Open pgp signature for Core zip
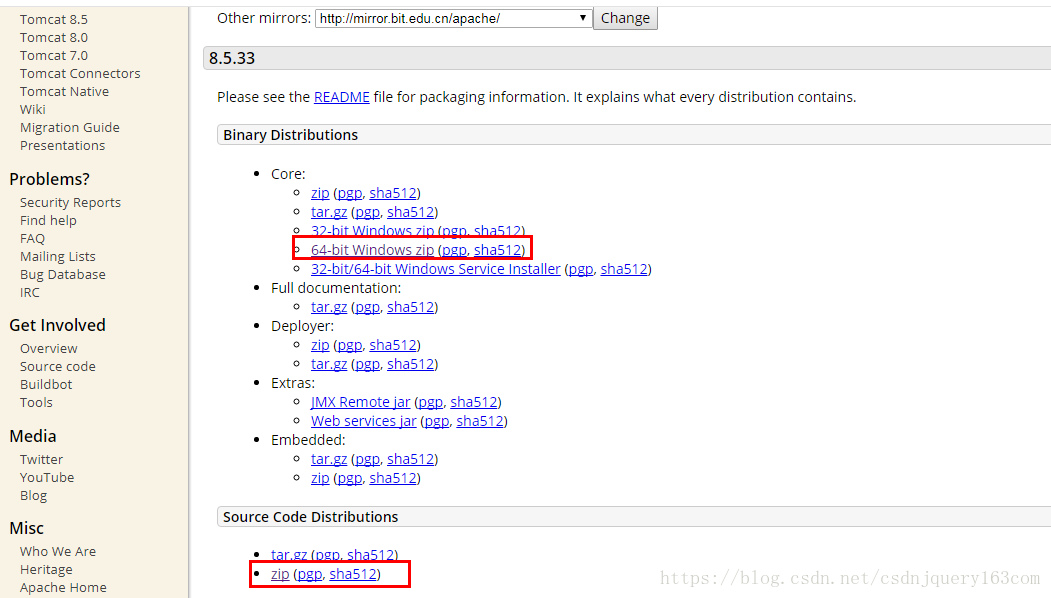The width and height of the screenshot is (1051, 598). [x=349, y=193]
